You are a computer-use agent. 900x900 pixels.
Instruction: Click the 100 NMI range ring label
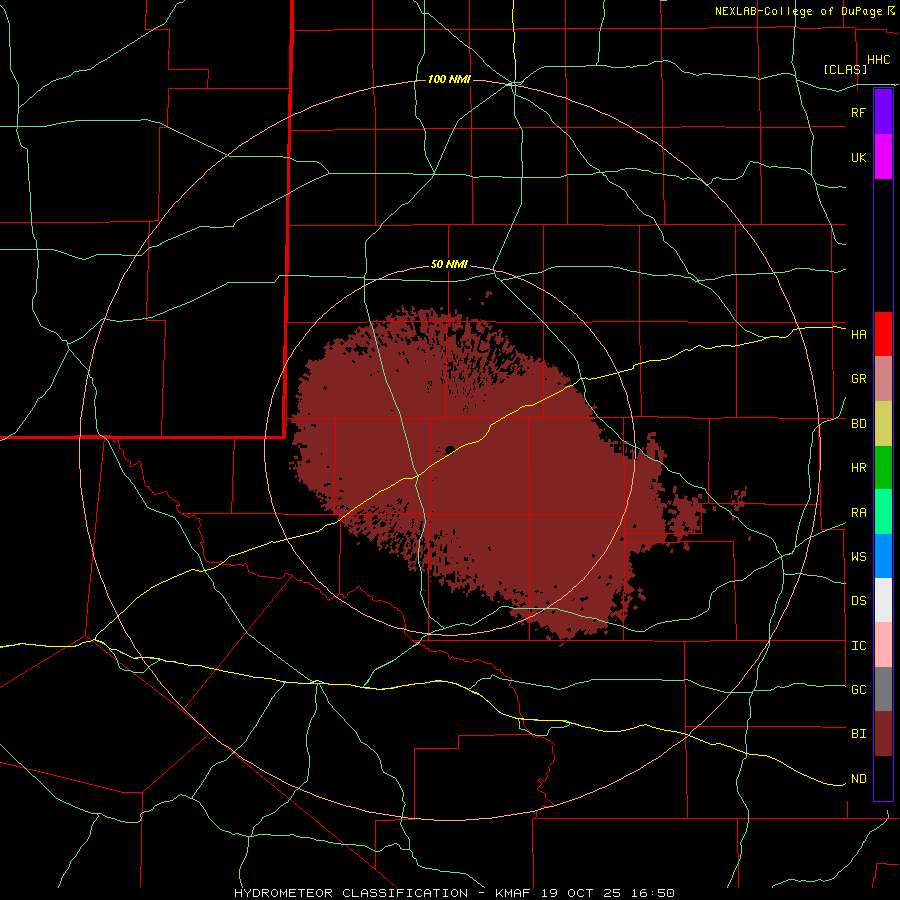click(x=449, y=79)
